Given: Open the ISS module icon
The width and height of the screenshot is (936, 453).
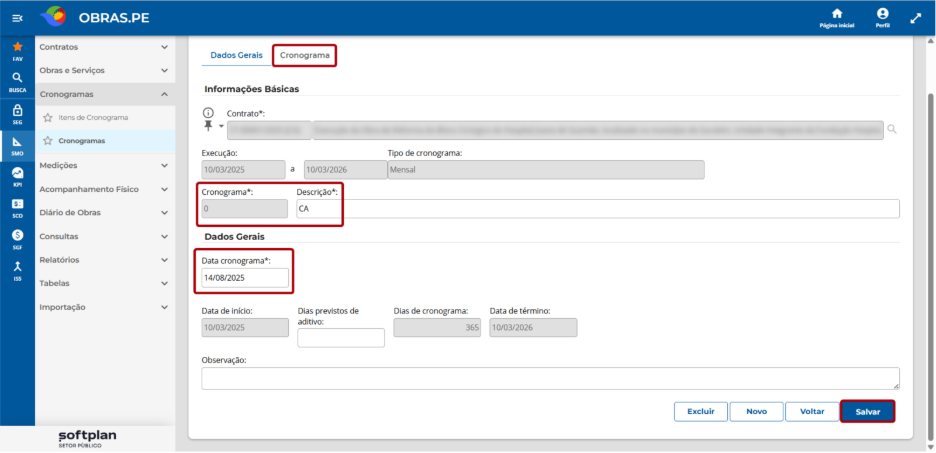Looking at the screenshot, I should click(17, 271).
